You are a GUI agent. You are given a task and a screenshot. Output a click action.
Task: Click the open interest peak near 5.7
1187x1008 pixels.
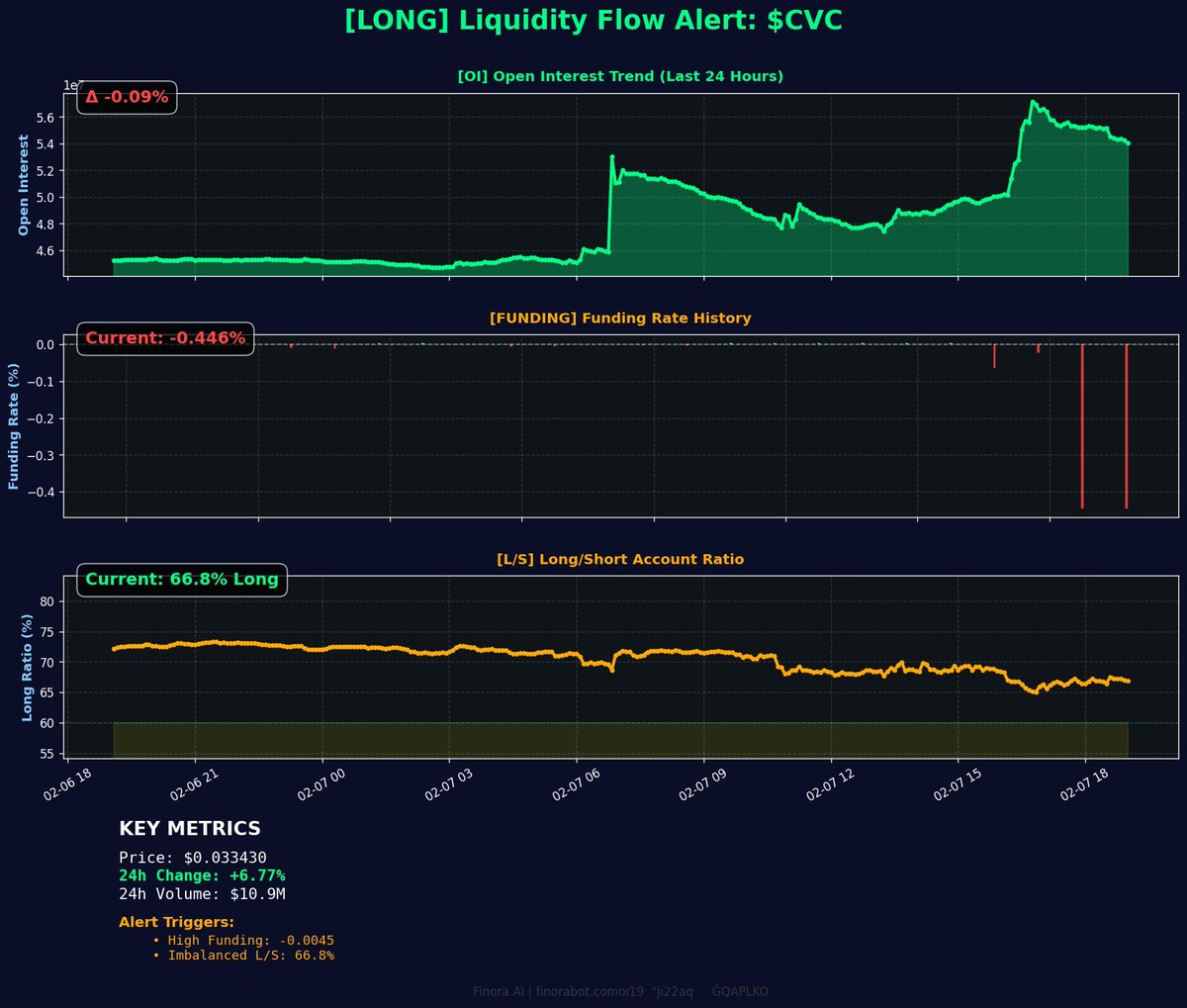point(1032,102)
